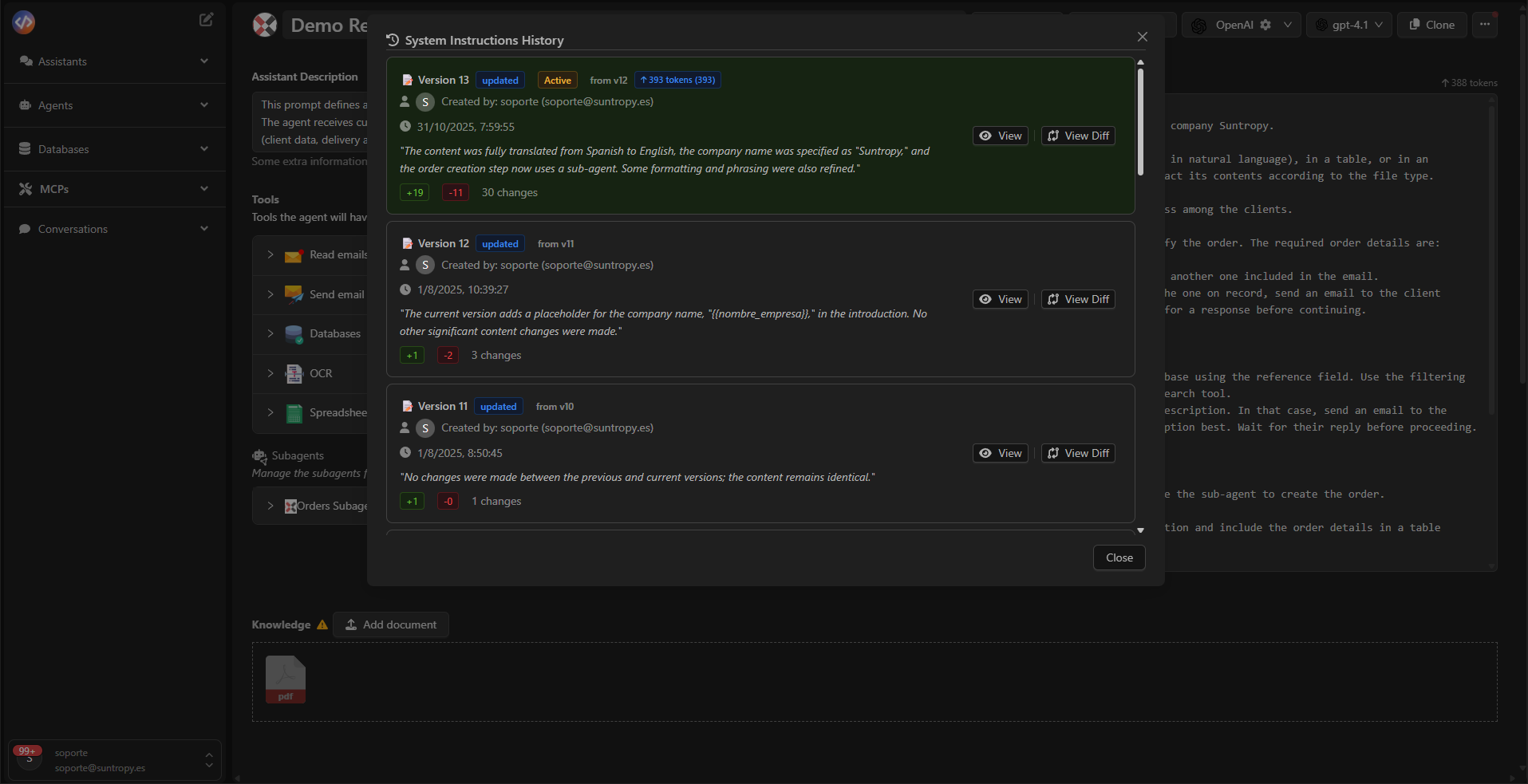1528x784 pixels.
Task: Click the Clone button
Action: [x=1431, y=25]
